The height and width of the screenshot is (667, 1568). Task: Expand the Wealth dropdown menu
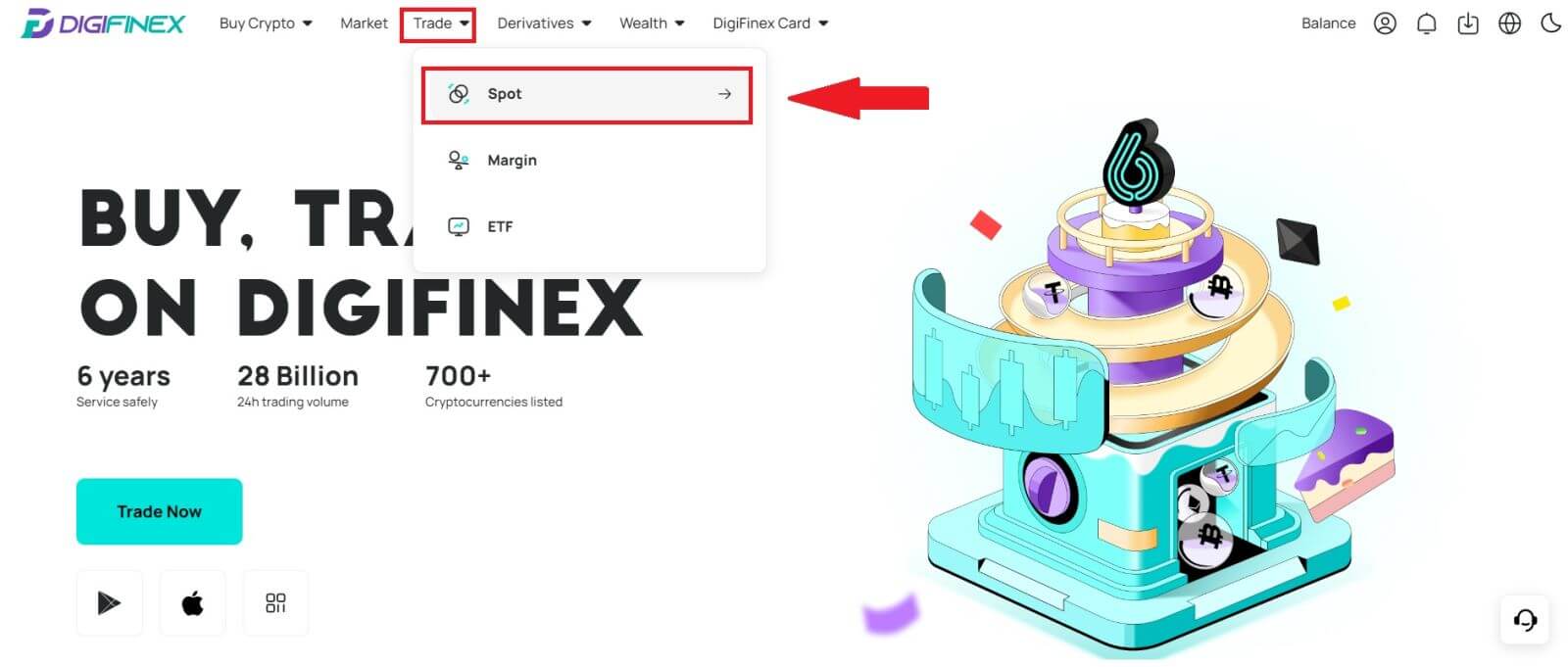652,24
